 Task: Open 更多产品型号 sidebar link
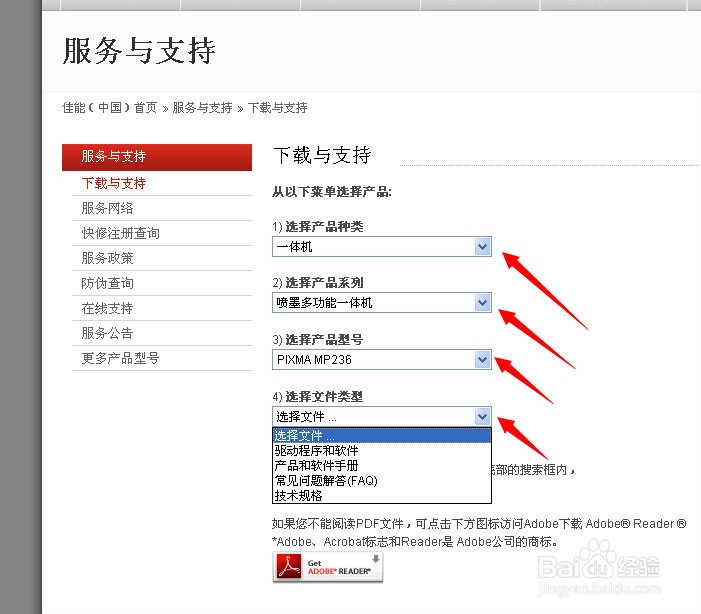click(120, 358)
